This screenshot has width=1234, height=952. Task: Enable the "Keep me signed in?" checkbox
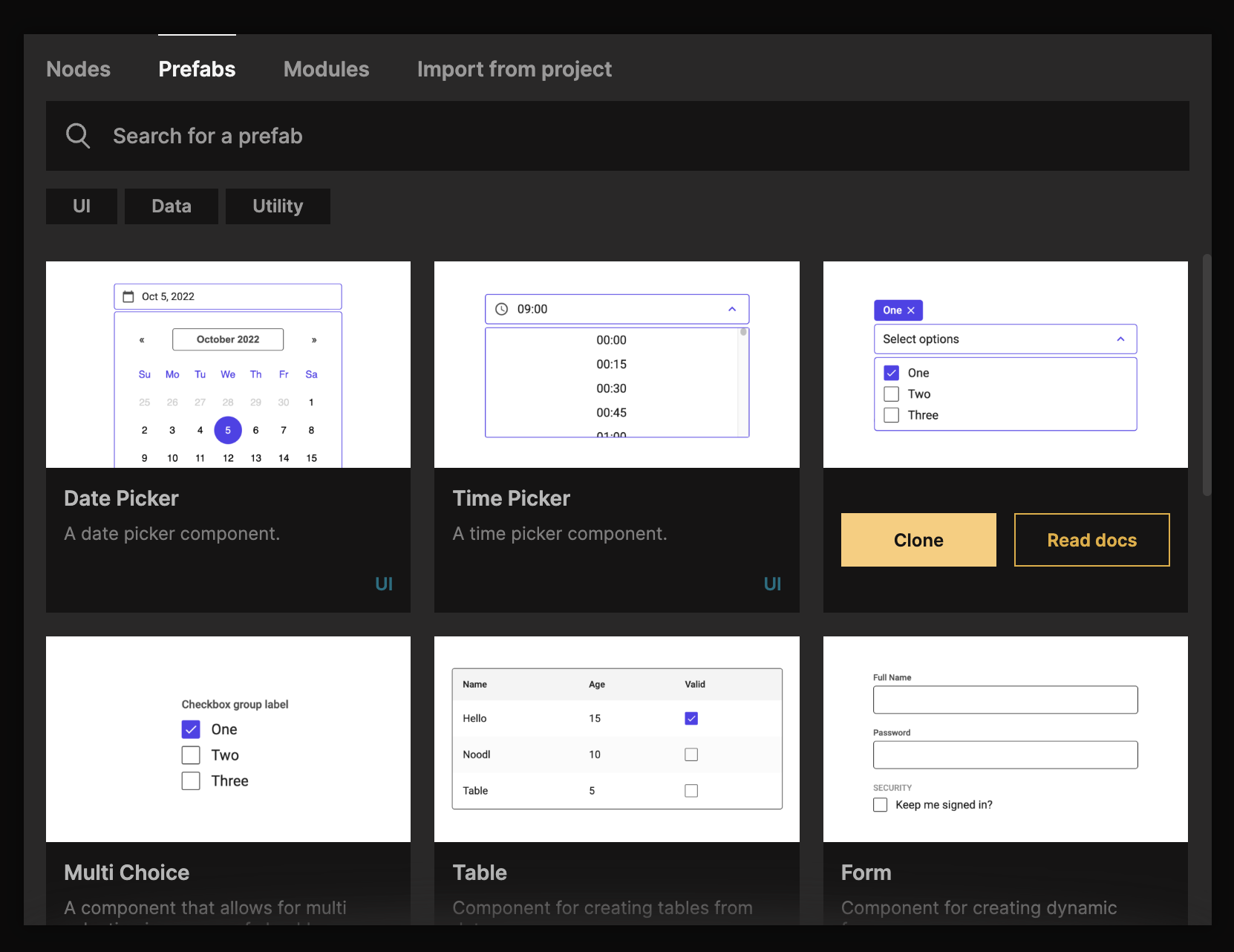880,804
